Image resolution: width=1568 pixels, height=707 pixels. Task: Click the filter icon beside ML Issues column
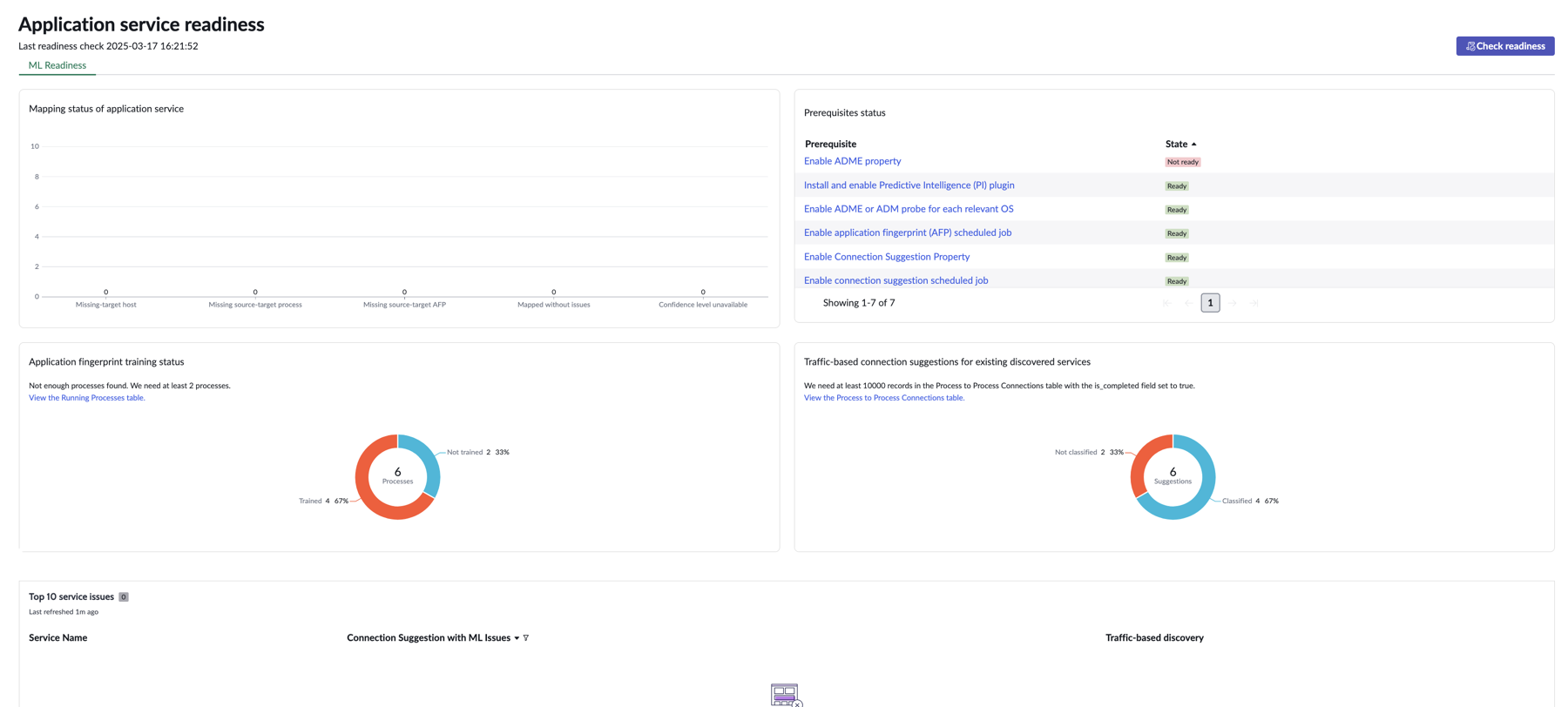pyautogui.click(x=526, y=638)
